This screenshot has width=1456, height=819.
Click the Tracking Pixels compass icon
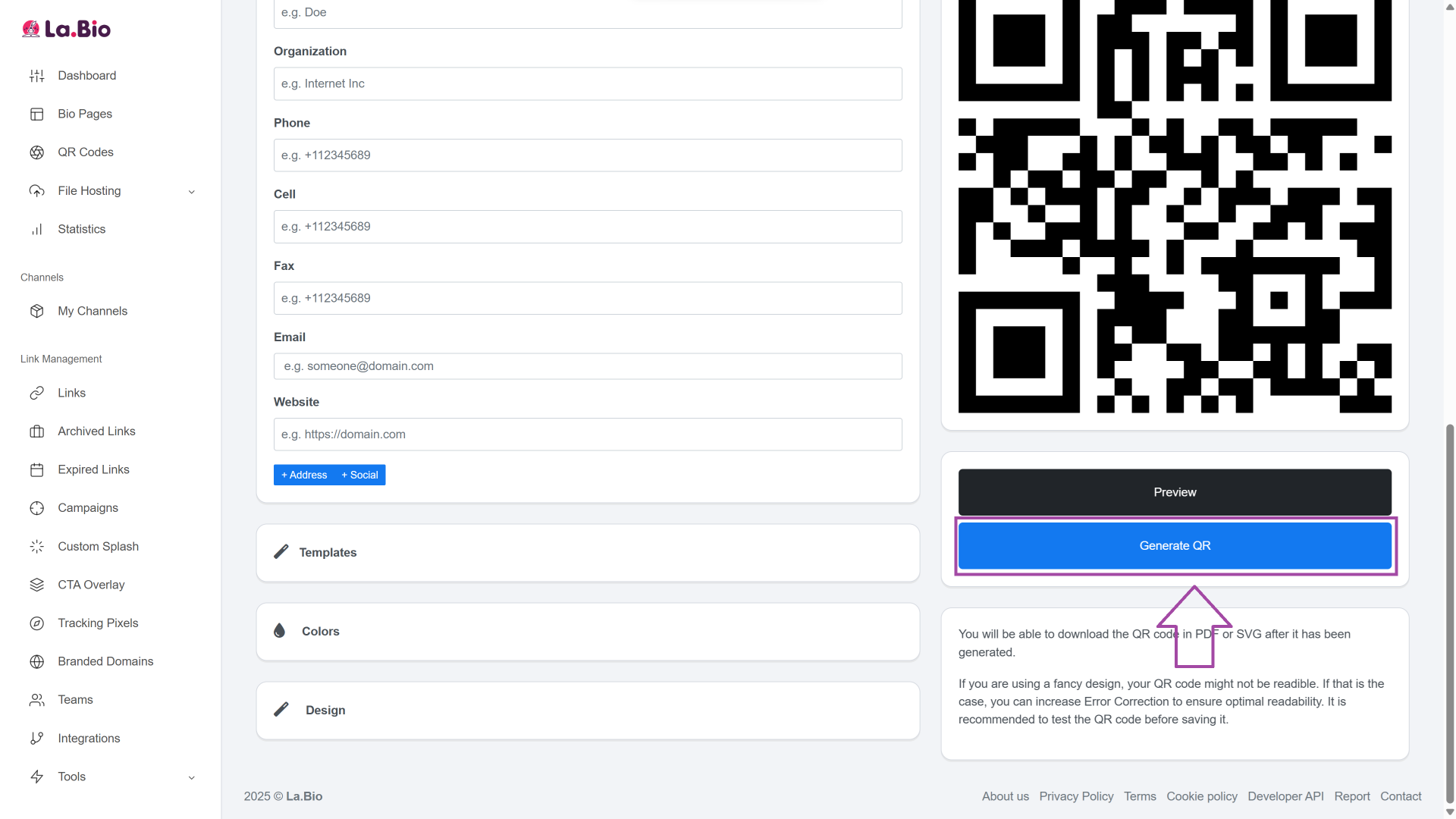36,623
